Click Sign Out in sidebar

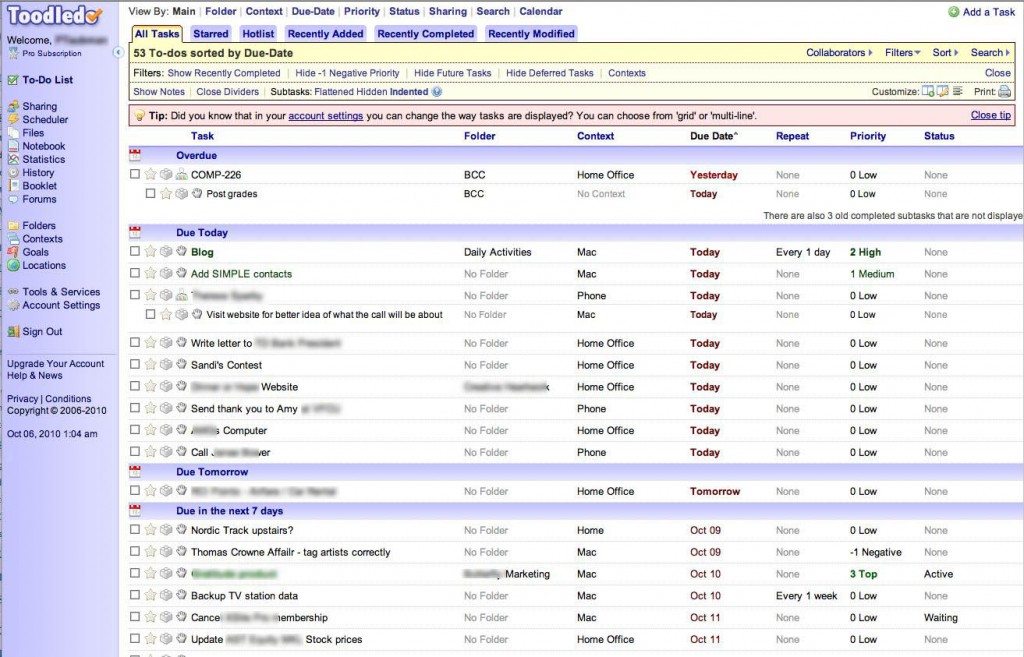42,332
